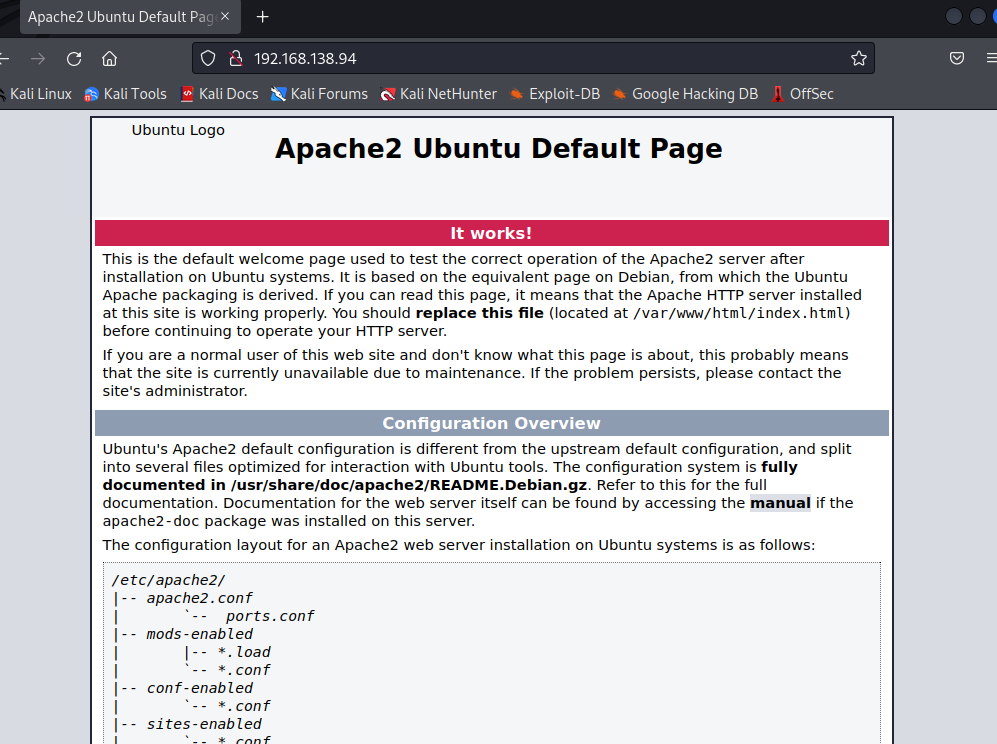Bookmark this page with star icon
The image size is (997, 744).
(858, 59)
